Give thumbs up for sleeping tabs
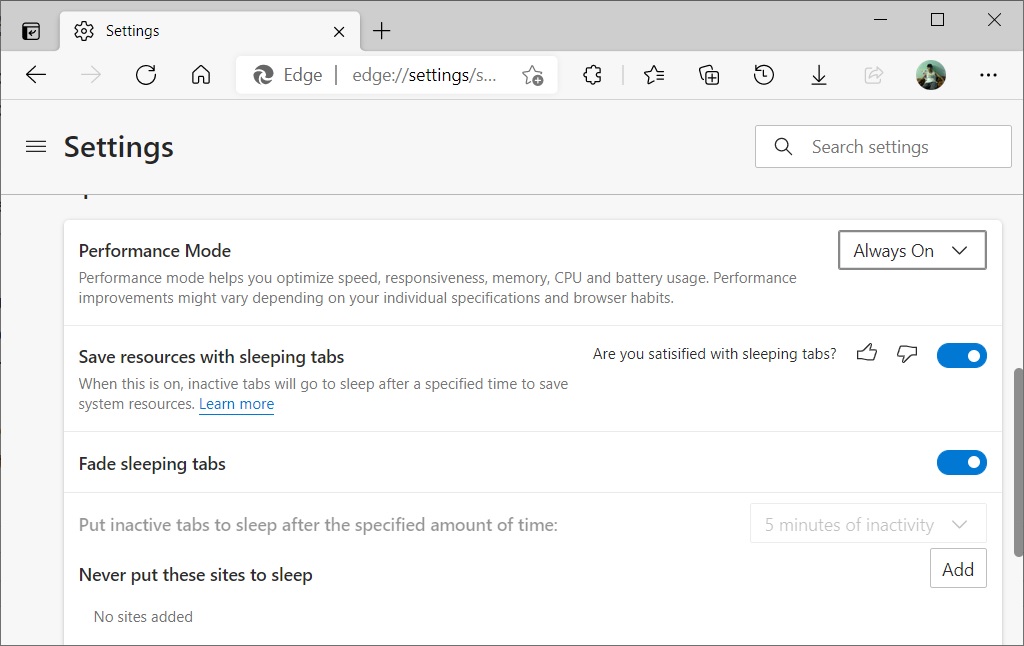 [866, 354]
